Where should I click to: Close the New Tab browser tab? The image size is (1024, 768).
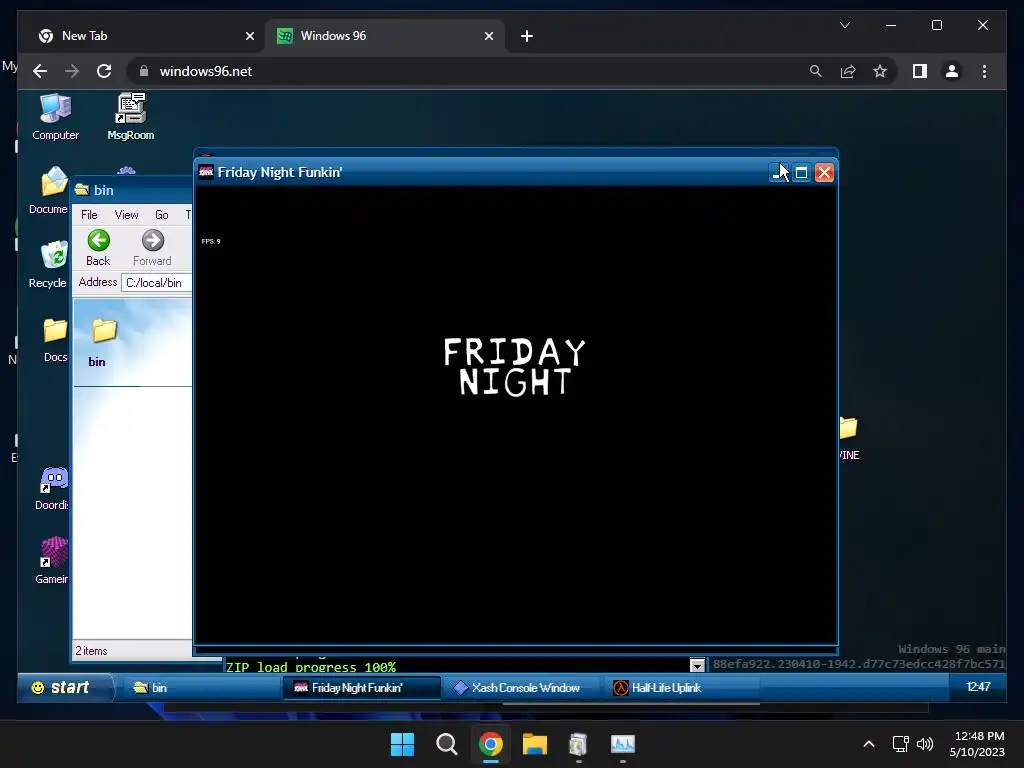coord(249,36)
